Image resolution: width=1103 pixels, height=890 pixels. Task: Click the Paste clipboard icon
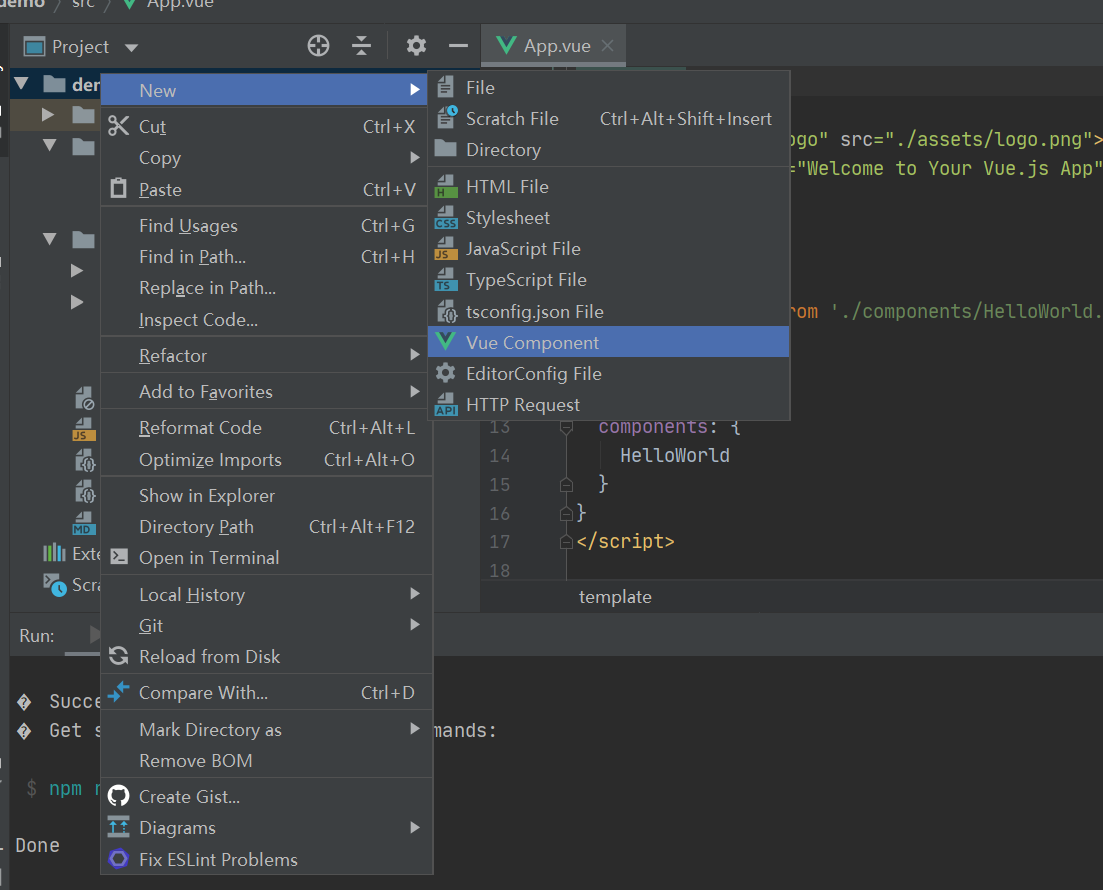click(x=118, y=189)
